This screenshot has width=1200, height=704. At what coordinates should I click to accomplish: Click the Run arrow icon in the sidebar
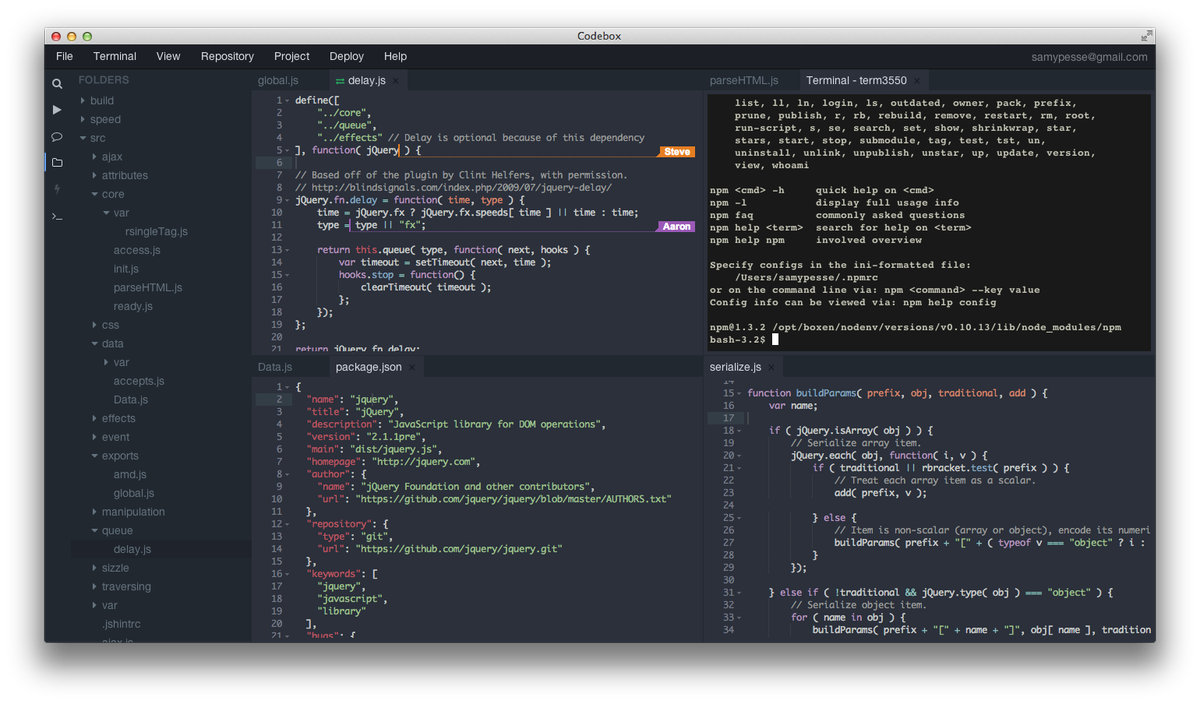tap(57, 110)
